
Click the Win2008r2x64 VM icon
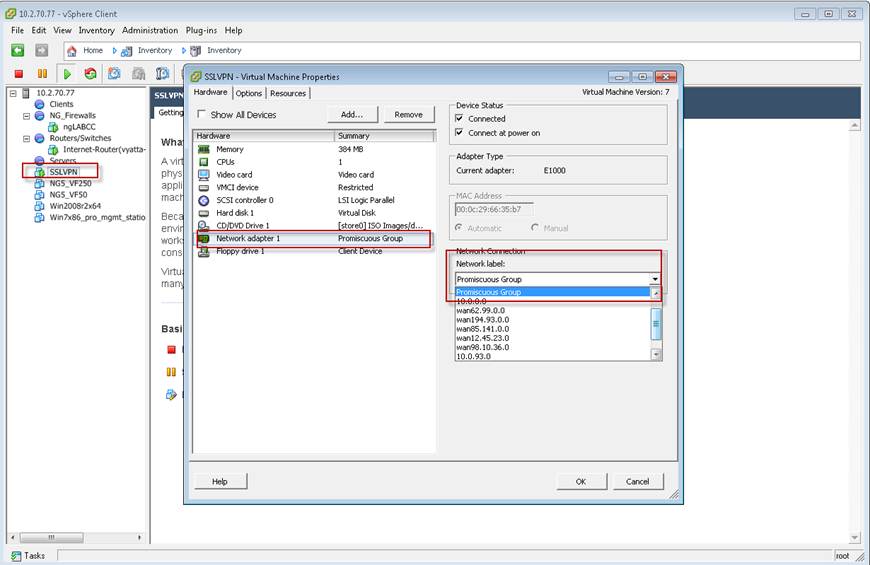click(x=39, y=206)
